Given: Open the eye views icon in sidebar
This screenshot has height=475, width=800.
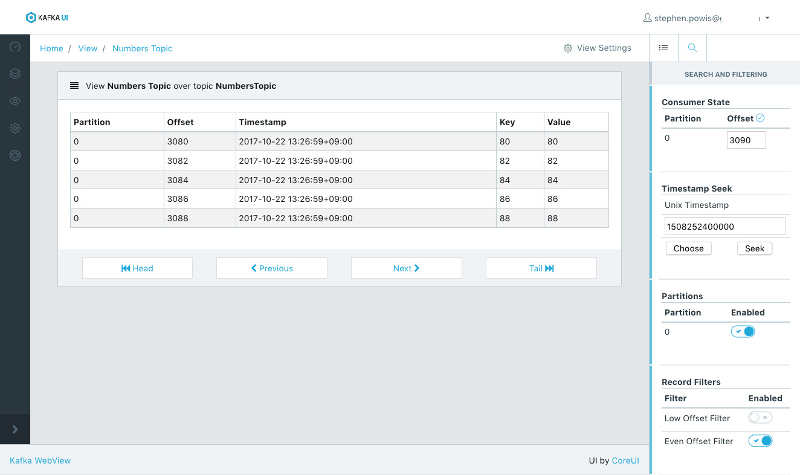Looking at the screenshot, I should coord(15,101).
